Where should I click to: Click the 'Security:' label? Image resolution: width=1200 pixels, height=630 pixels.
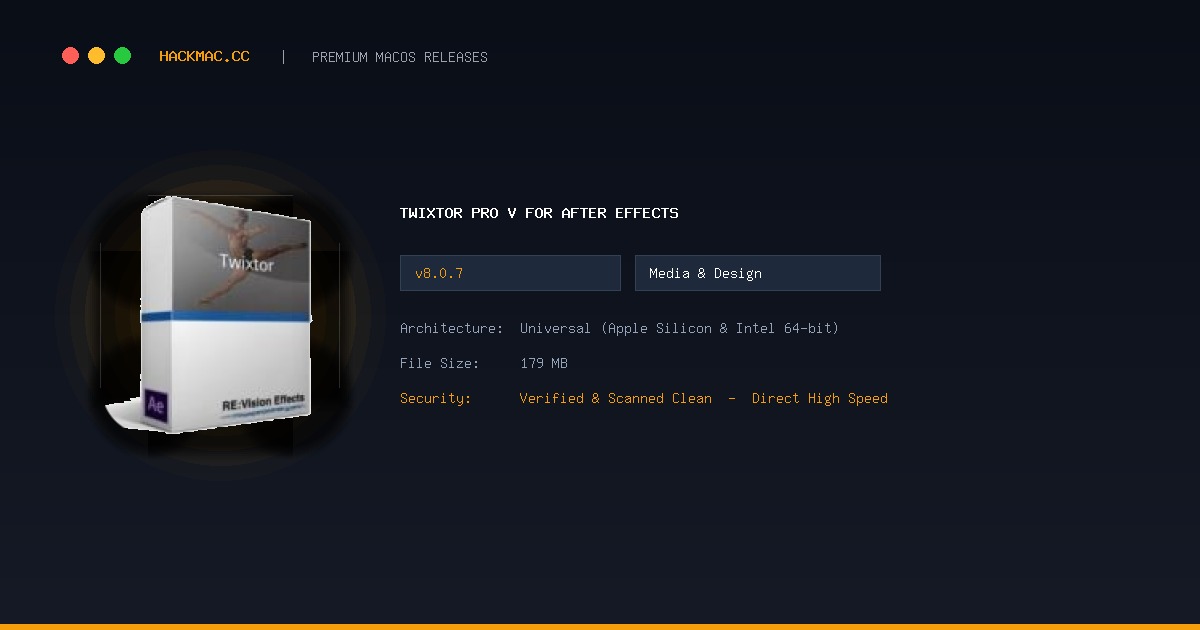[x=435, y=398]
